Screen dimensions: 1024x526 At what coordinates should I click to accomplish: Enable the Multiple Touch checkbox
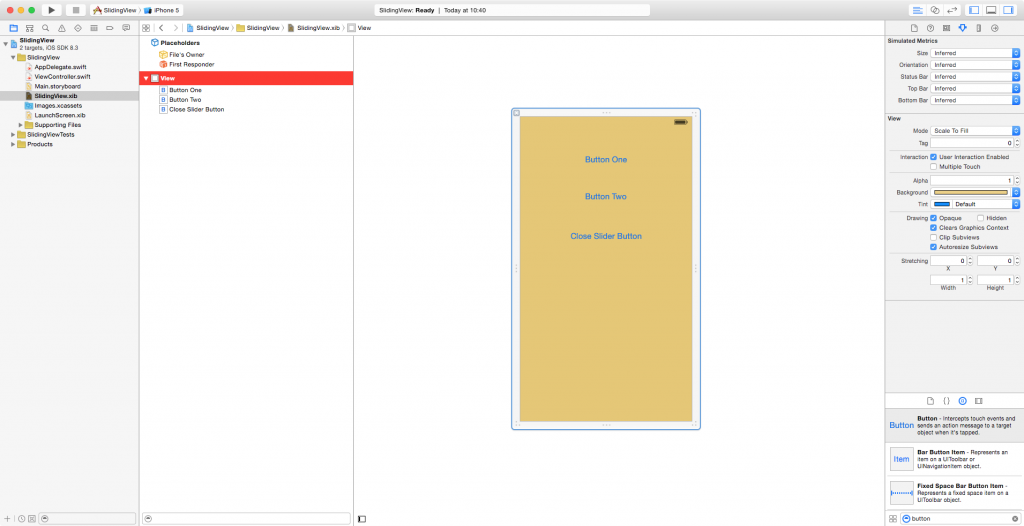(934, 167)
